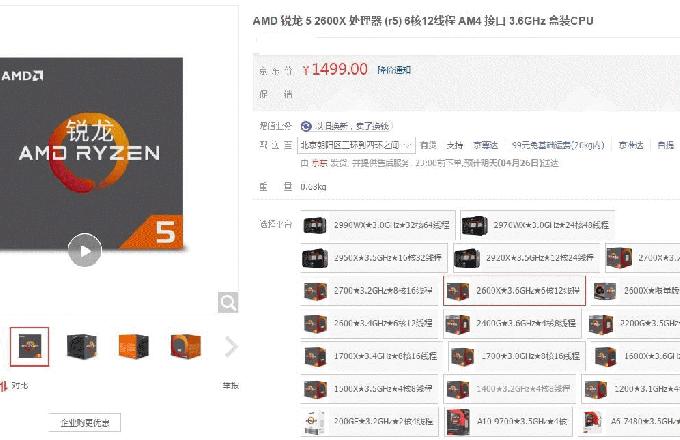This screenshot has height=440, width=680.
Task: Select the black box thumbnail
Action: point(82,347)
